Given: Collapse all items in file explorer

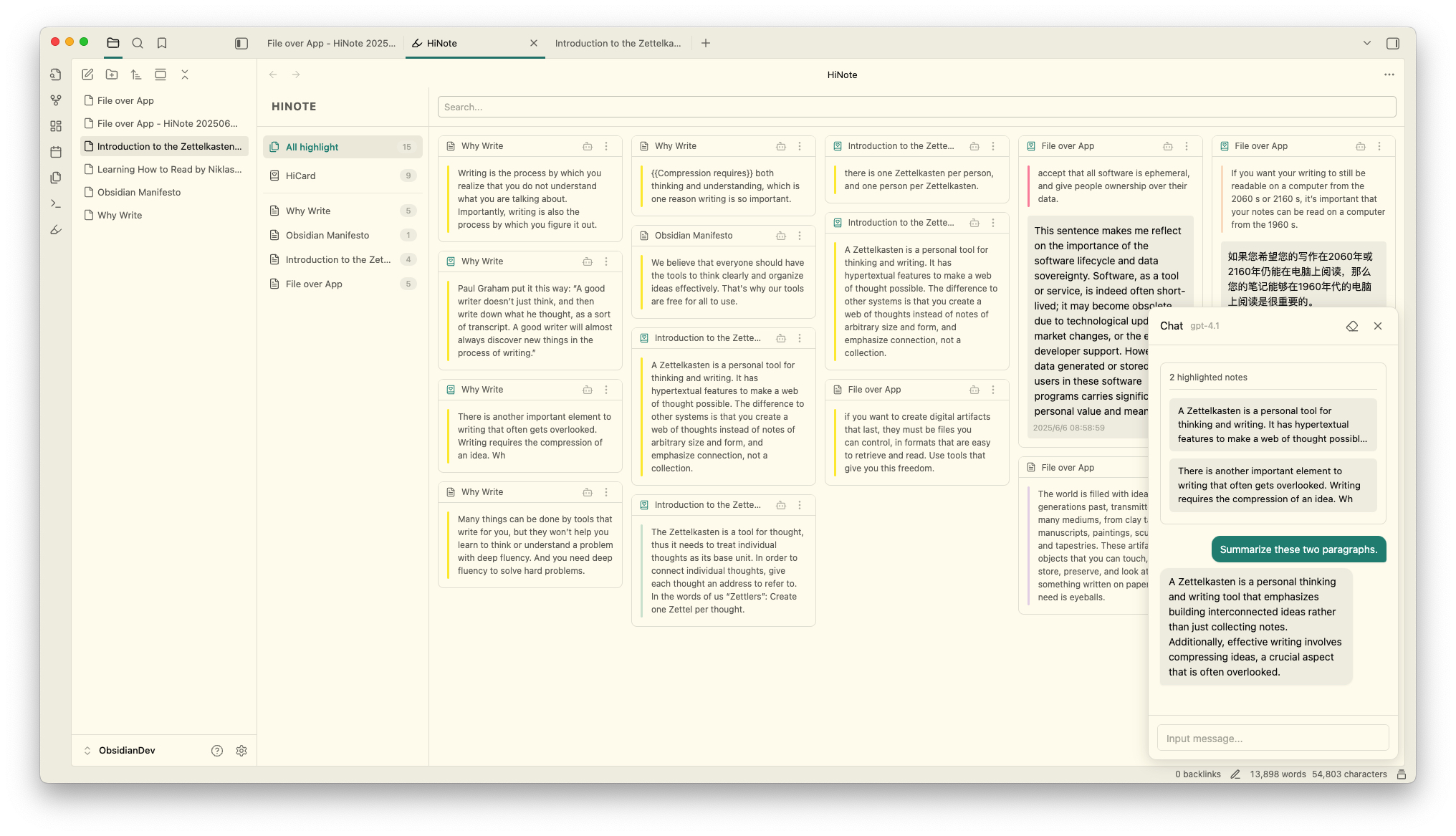Looking at the screenshot, I should click(185, 75).
